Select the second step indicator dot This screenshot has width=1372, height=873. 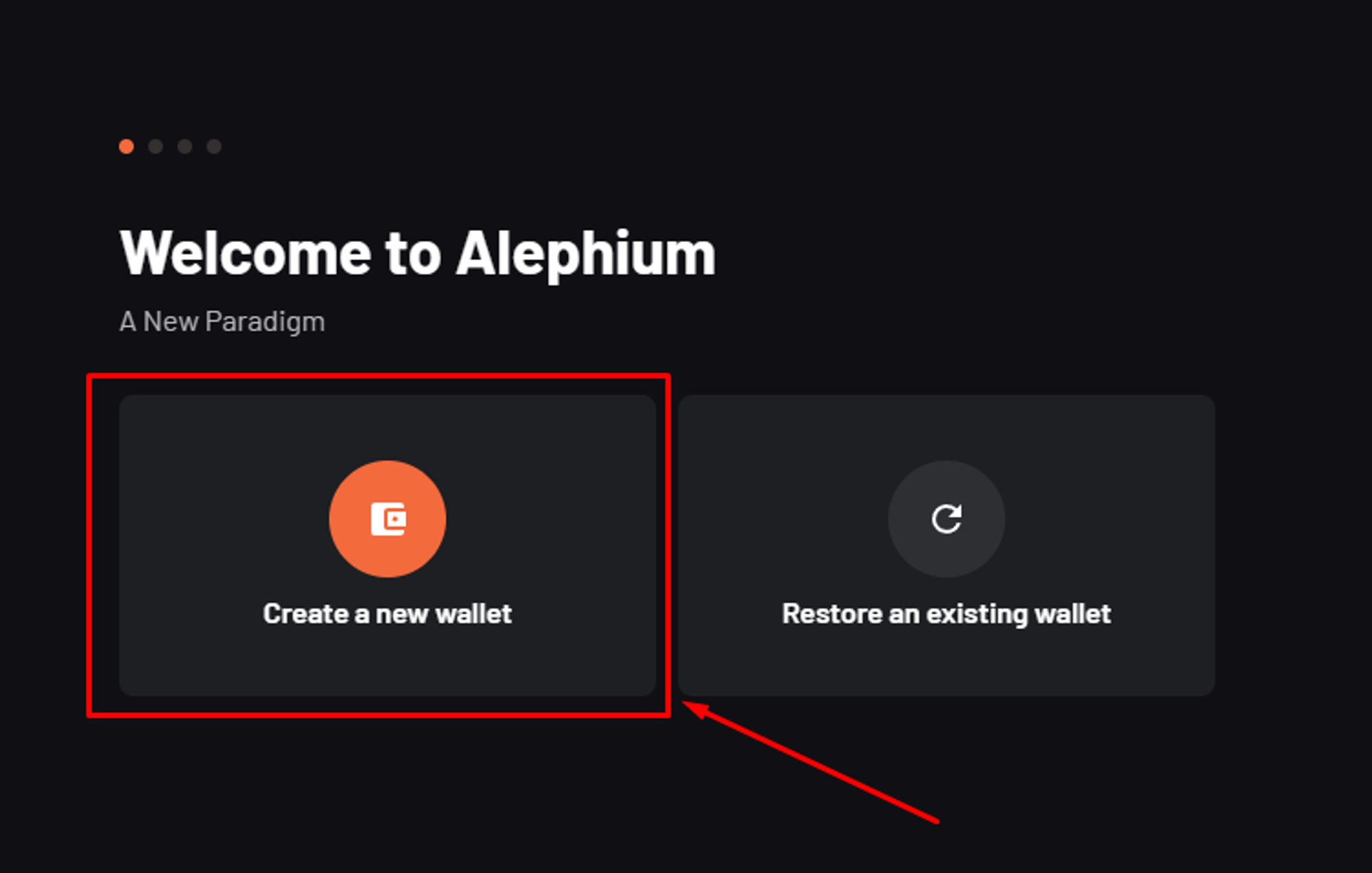156,146
